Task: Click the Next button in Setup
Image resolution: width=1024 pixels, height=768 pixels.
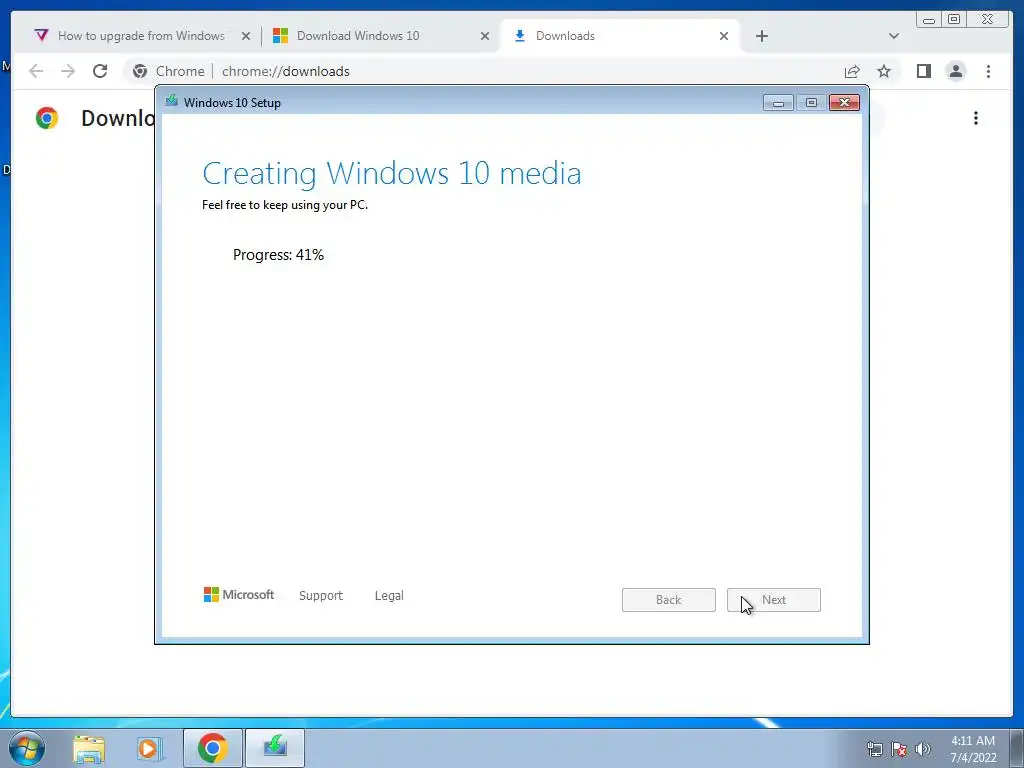Action: 774,600
